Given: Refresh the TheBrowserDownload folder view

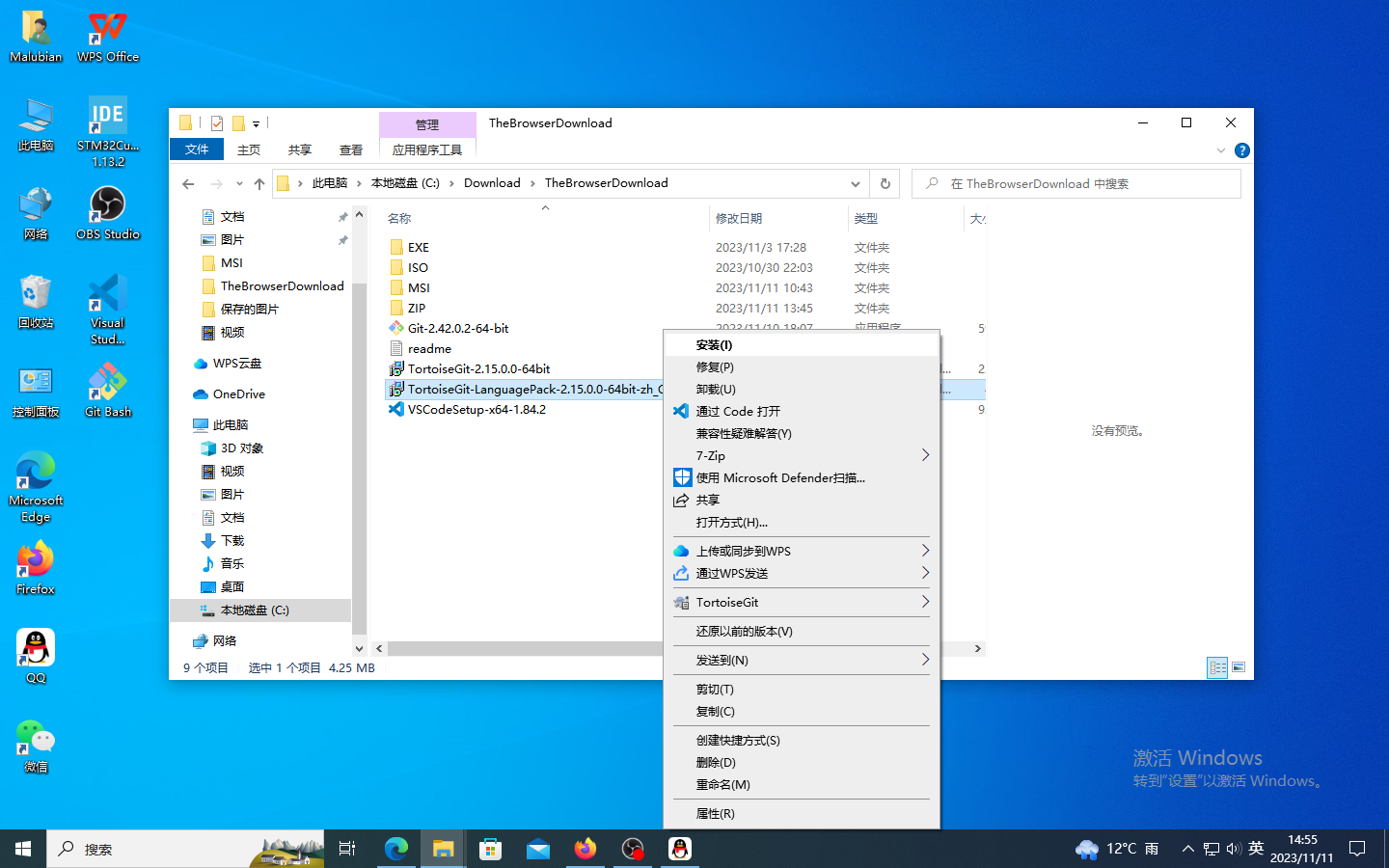Looking at the screenshot, I should pyautogui.click(x=885, y=183).
